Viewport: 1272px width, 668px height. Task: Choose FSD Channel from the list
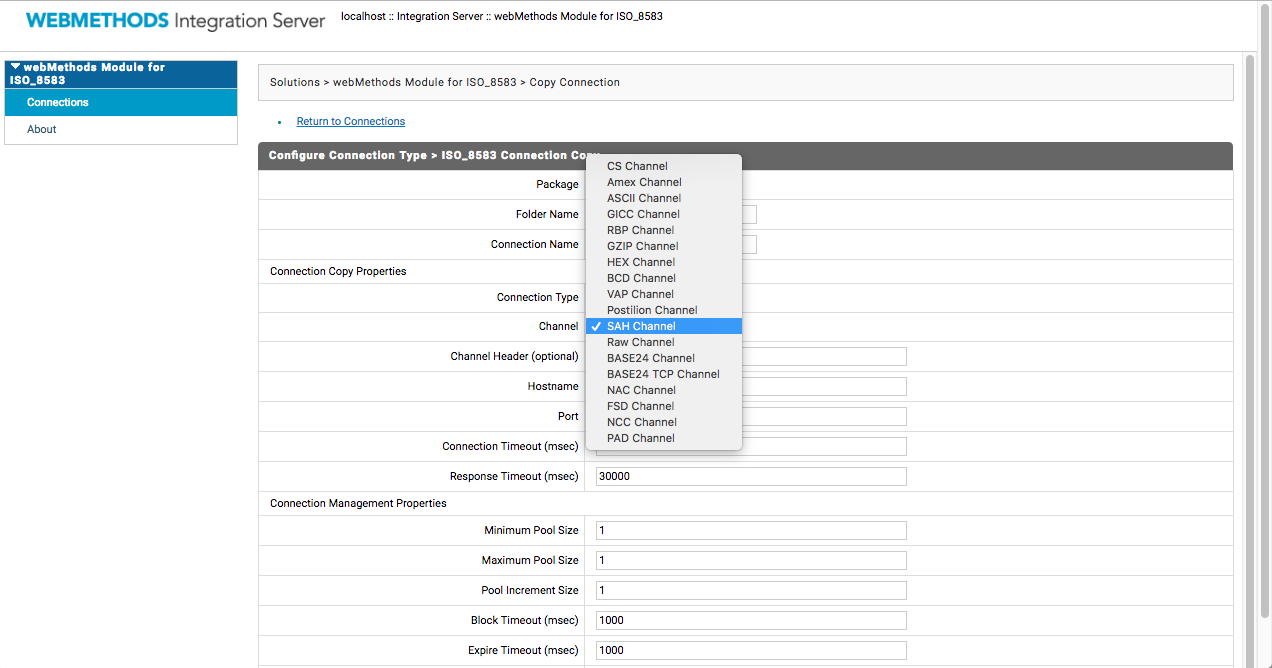[664, 406]
